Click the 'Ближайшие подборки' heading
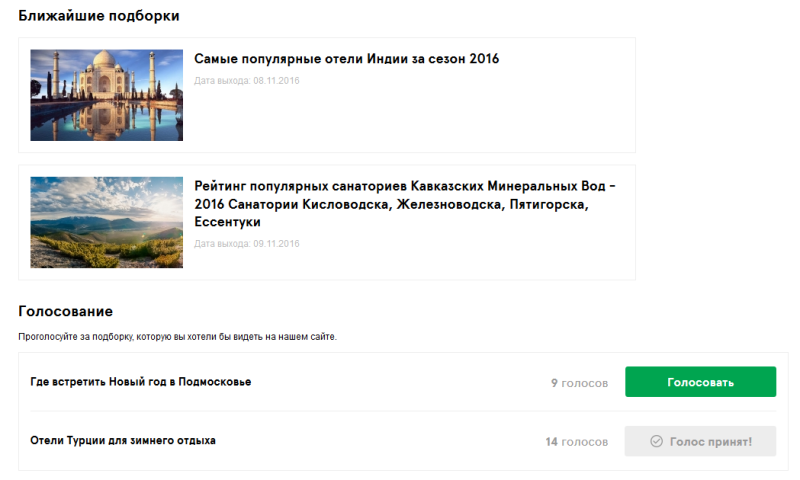The height and width of the screenshot is (480, 800). 99,16
